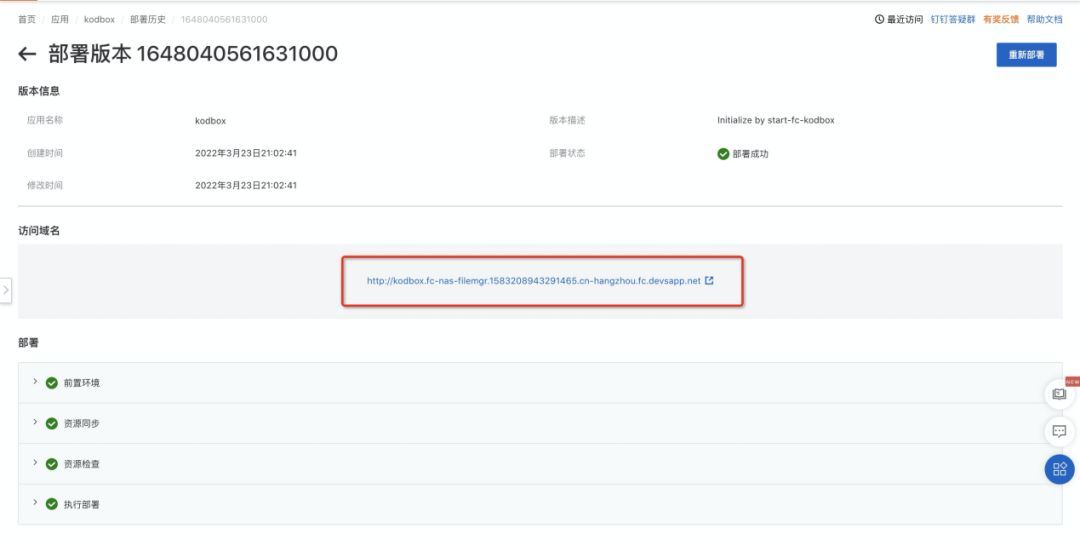Expand the 资源检查 deployment step

point(35,463)
